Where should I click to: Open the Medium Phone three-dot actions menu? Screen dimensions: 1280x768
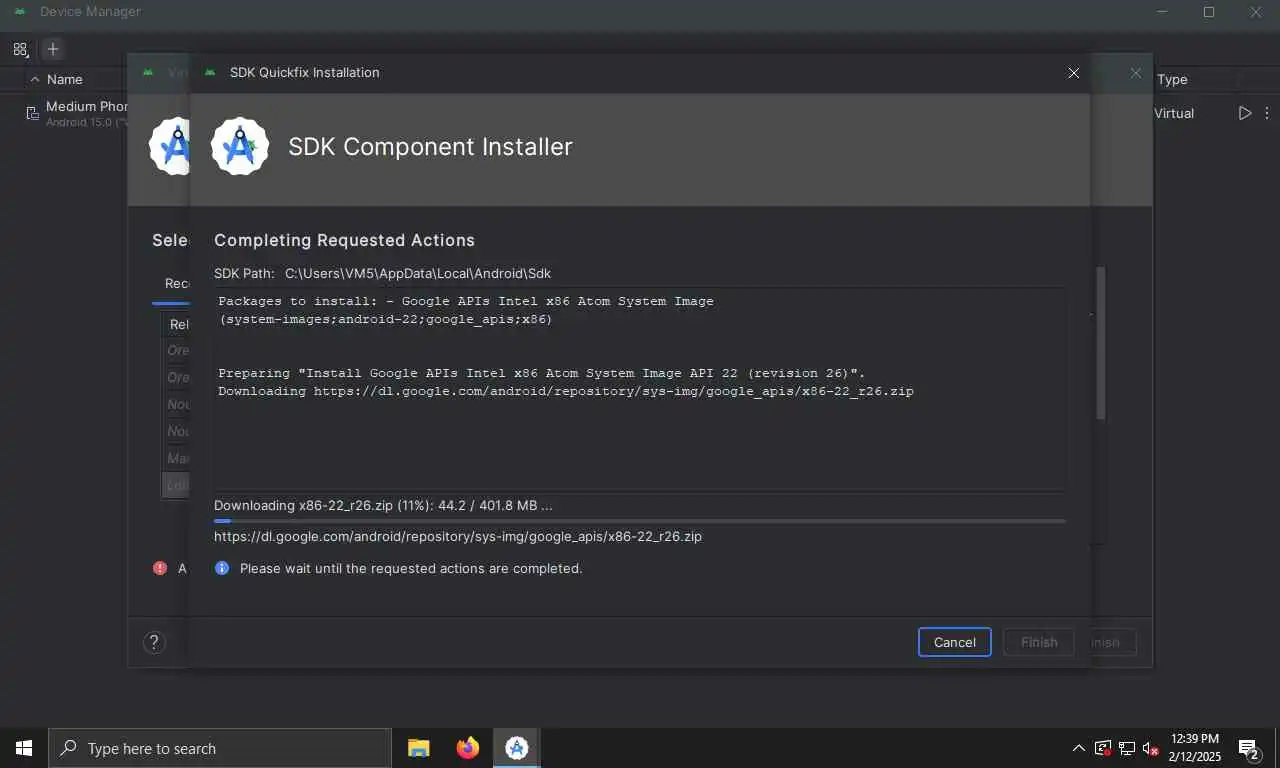1267,113
